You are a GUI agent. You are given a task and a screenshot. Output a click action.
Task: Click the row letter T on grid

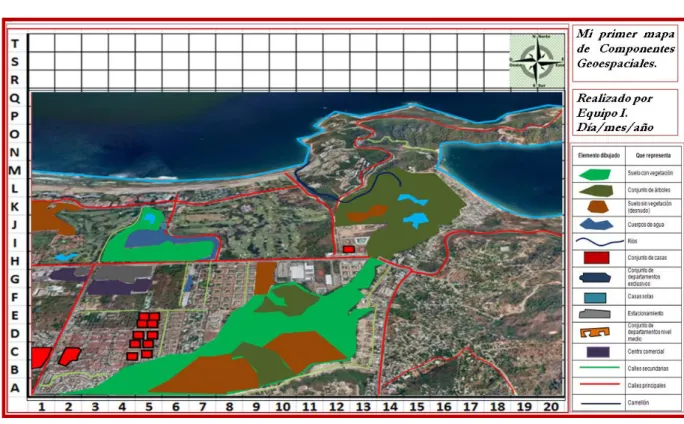(15, 44)
